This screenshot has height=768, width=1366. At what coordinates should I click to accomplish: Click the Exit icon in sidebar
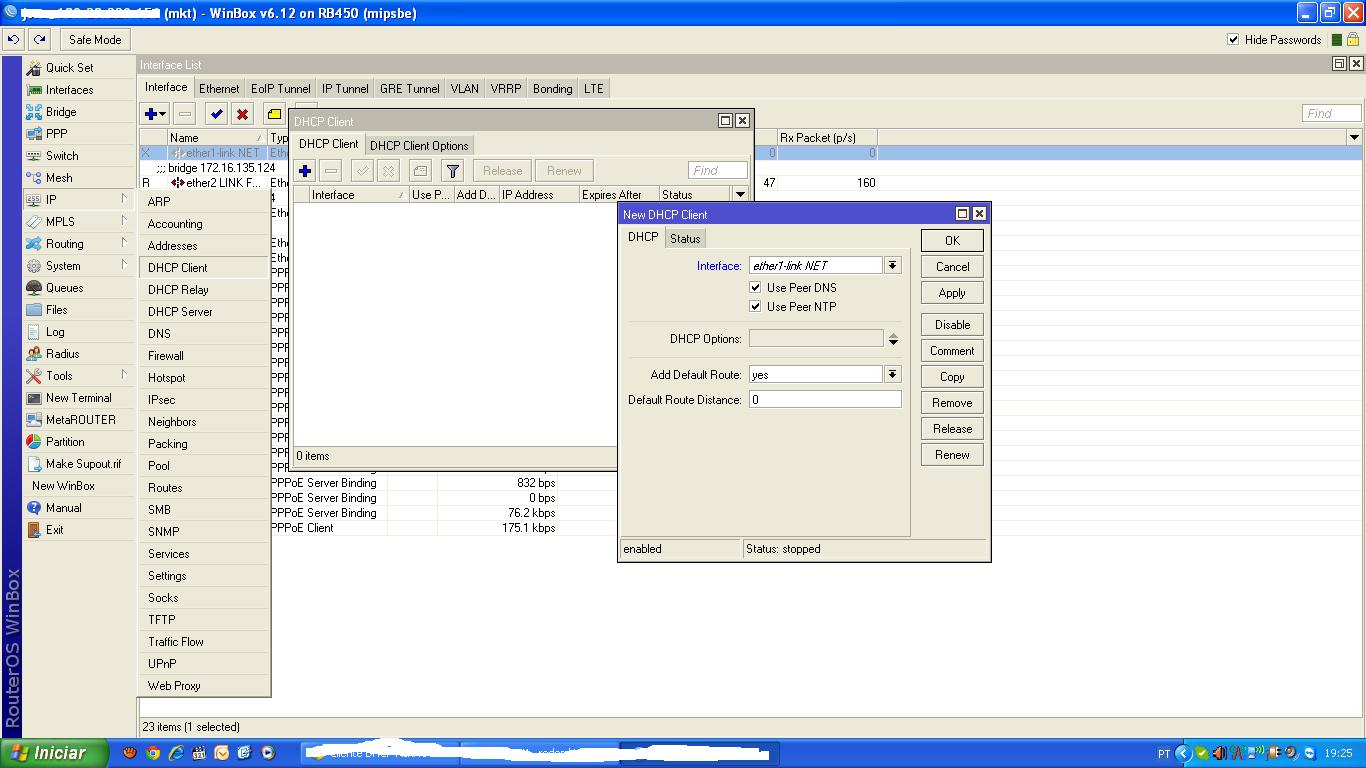tap(34, 530)
